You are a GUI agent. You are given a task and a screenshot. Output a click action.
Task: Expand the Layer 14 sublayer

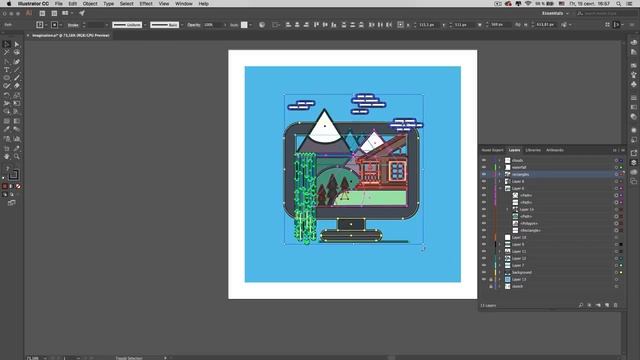507,209
